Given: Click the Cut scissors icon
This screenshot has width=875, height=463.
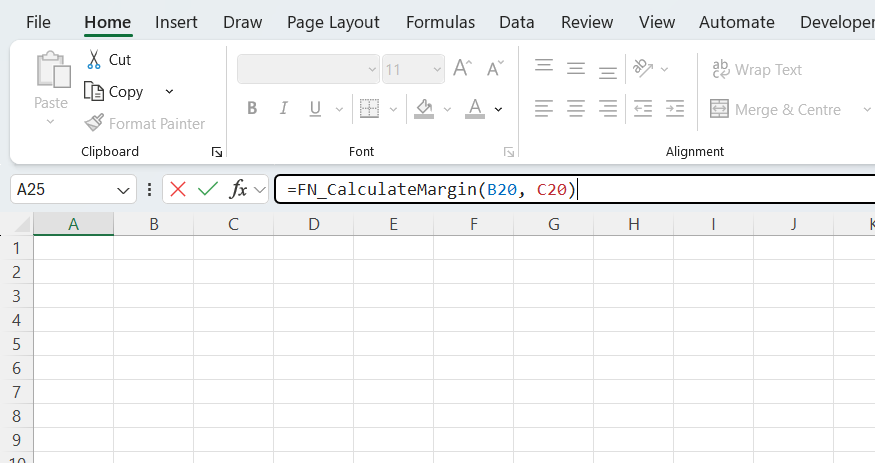Looking at the screenshot, I should [94, 60].
